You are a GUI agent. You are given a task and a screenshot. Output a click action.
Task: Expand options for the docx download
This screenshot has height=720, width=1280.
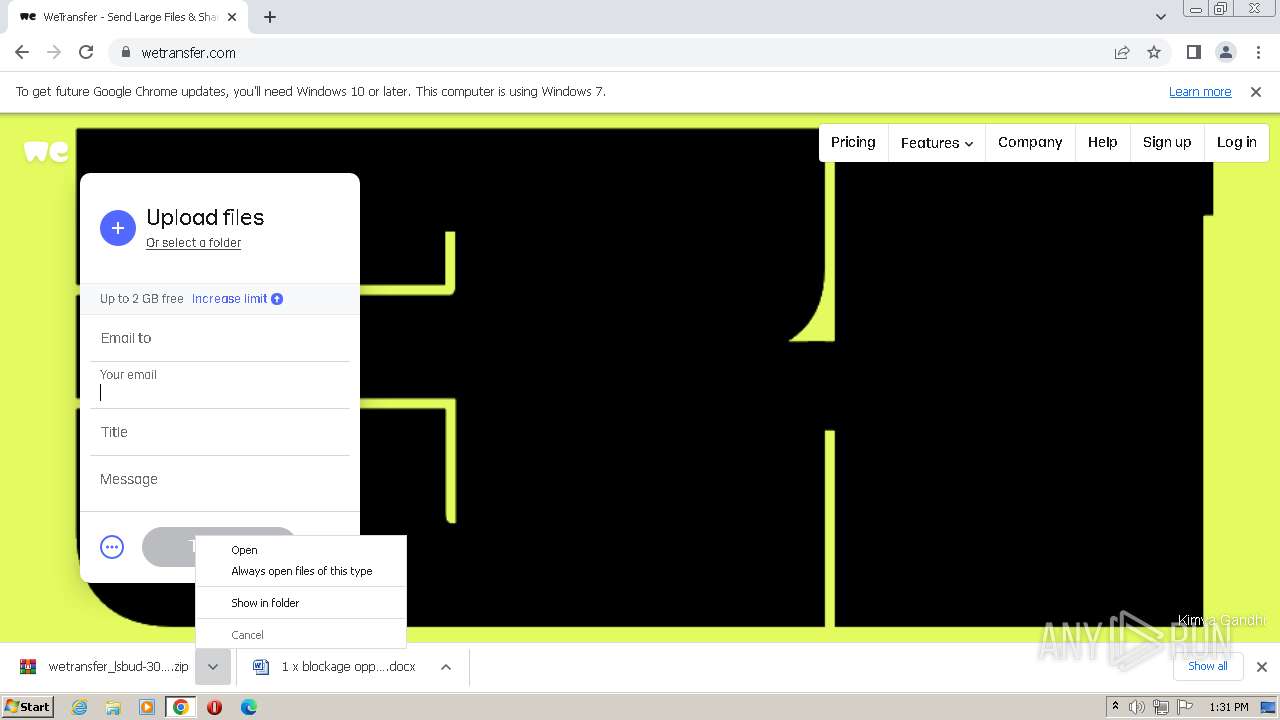click(x=446, y=667)
